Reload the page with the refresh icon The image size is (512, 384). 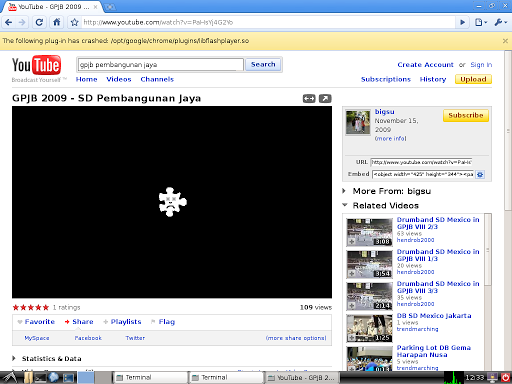[x=39, y=22]
